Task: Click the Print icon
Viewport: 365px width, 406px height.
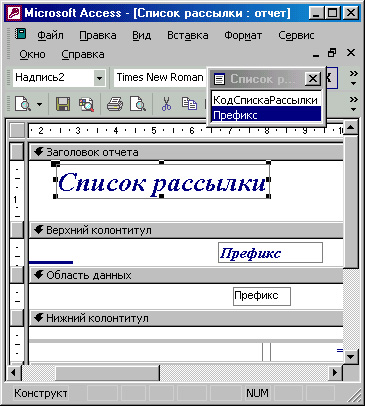Action: pyautogui.click(x=115, y=104)
